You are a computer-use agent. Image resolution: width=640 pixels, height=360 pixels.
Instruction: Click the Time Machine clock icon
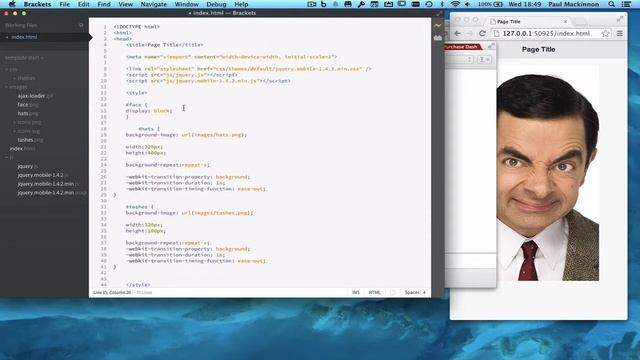click(x=429, y=4)
